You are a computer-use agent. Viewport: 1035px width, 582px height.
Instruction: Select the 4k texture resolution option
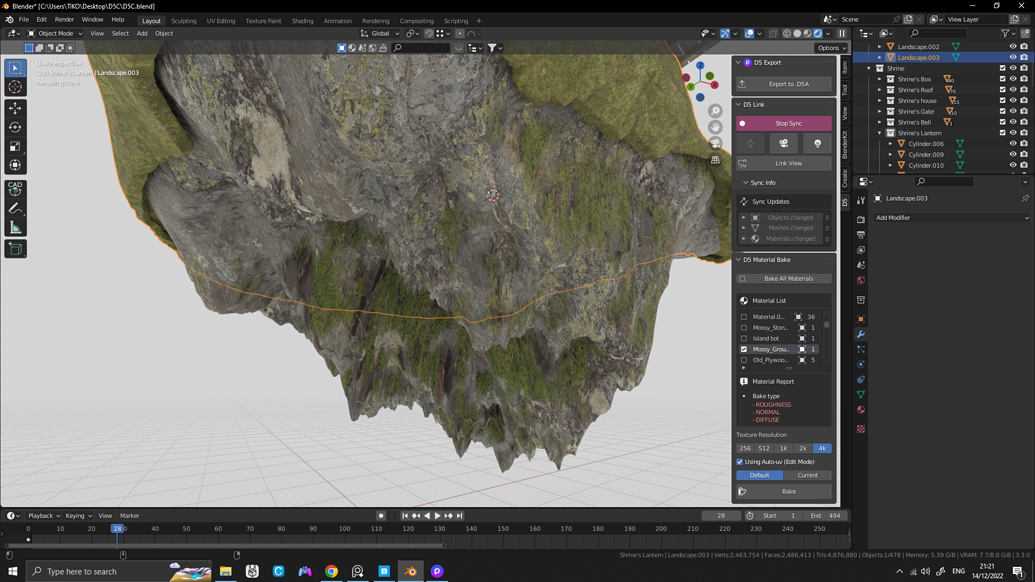pyautogui.click(x=824, y=448)
